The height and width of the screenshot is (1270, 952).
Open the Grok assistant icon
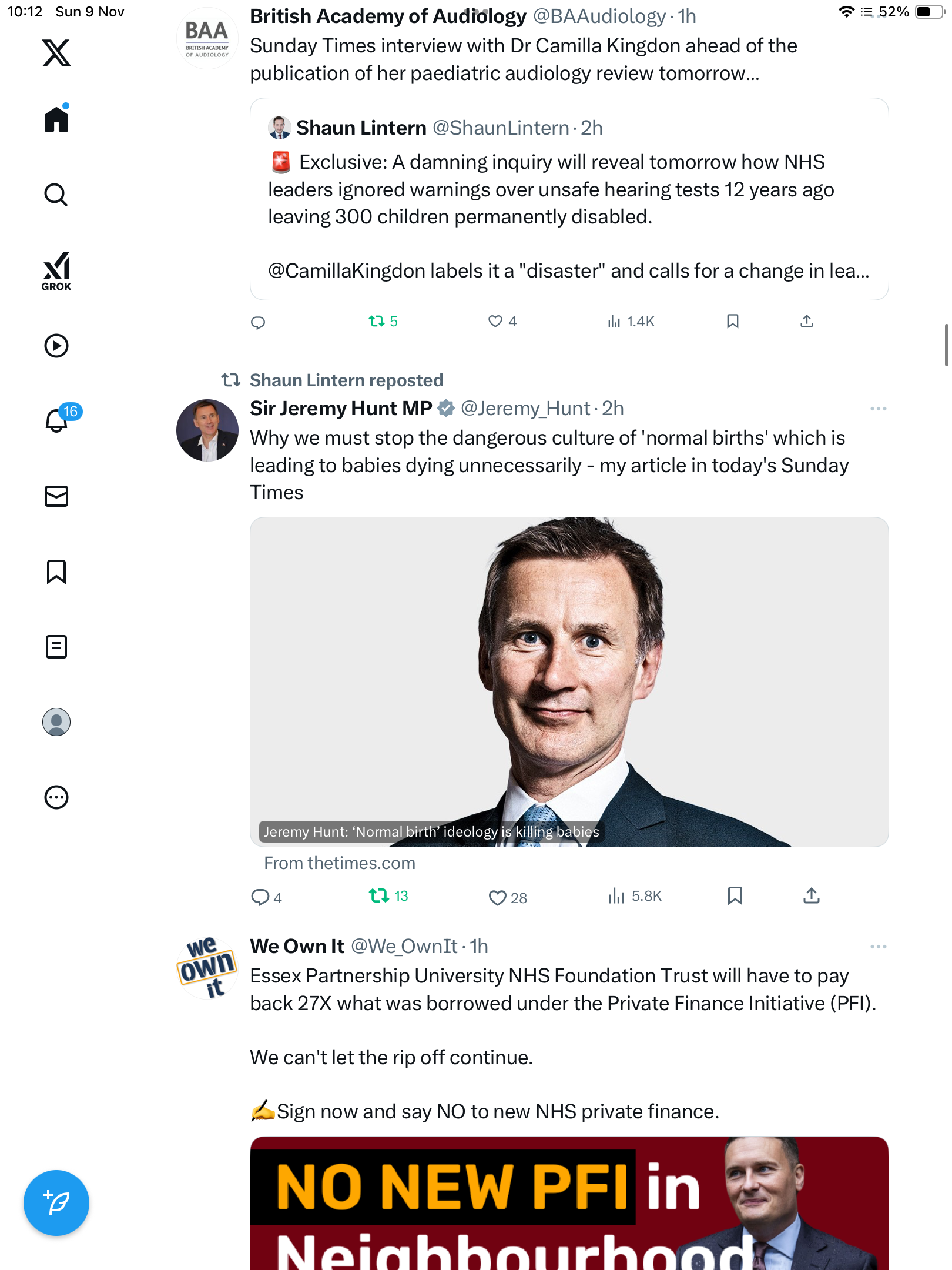pyautogui.click(x=56, y=271)
